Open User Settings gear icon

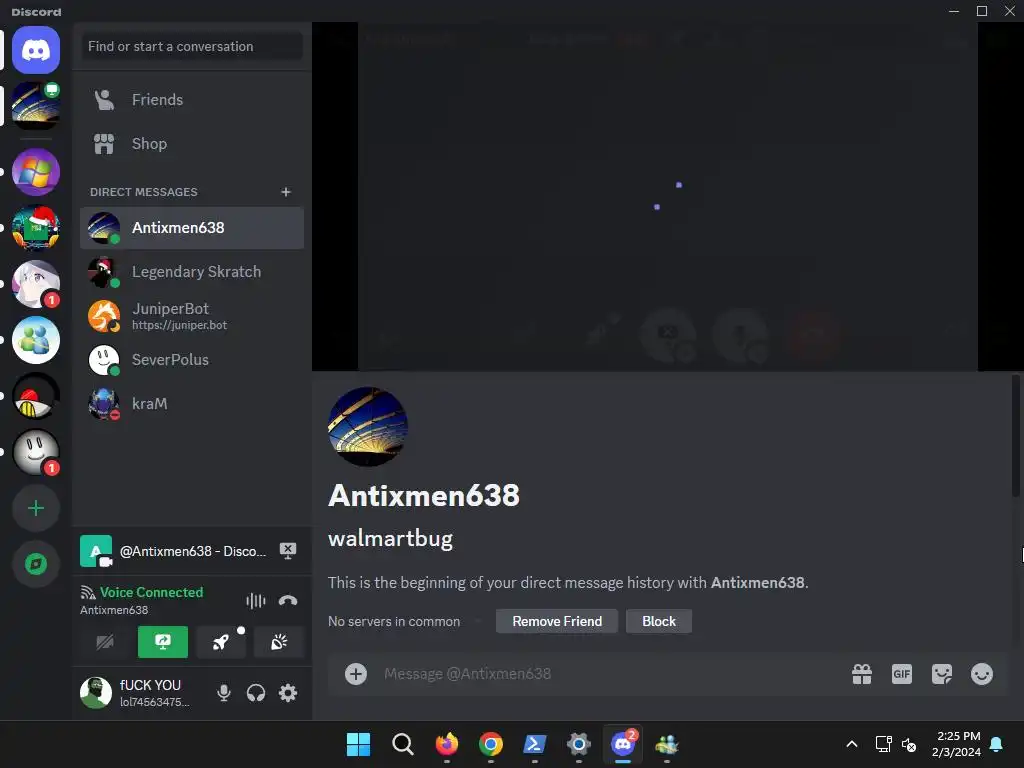[288, 693]
